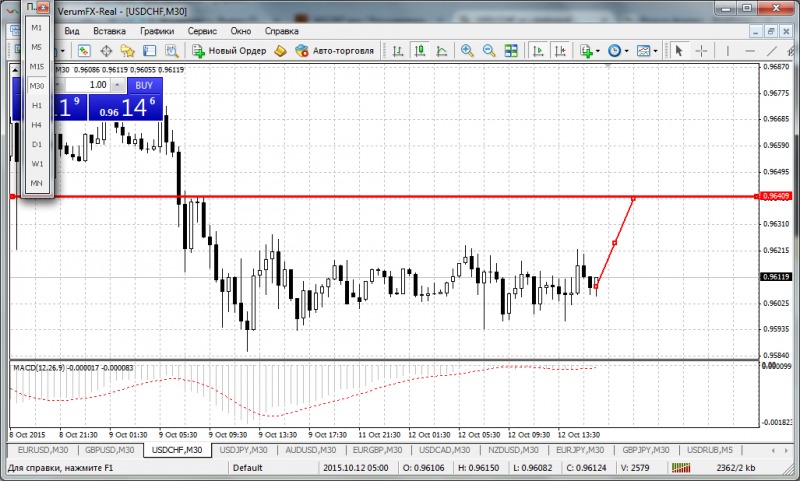Click the Default profile status entry
Screen dimensions: 800x481
click(247, 468)
